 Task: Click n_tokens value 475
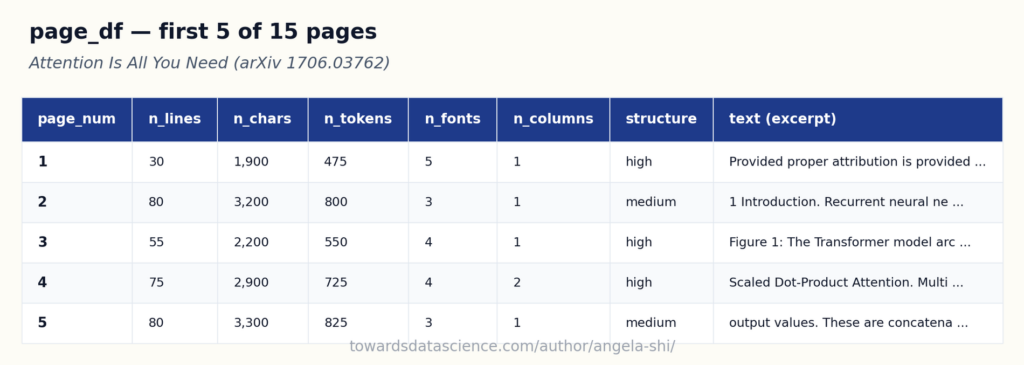click(336, 162)
